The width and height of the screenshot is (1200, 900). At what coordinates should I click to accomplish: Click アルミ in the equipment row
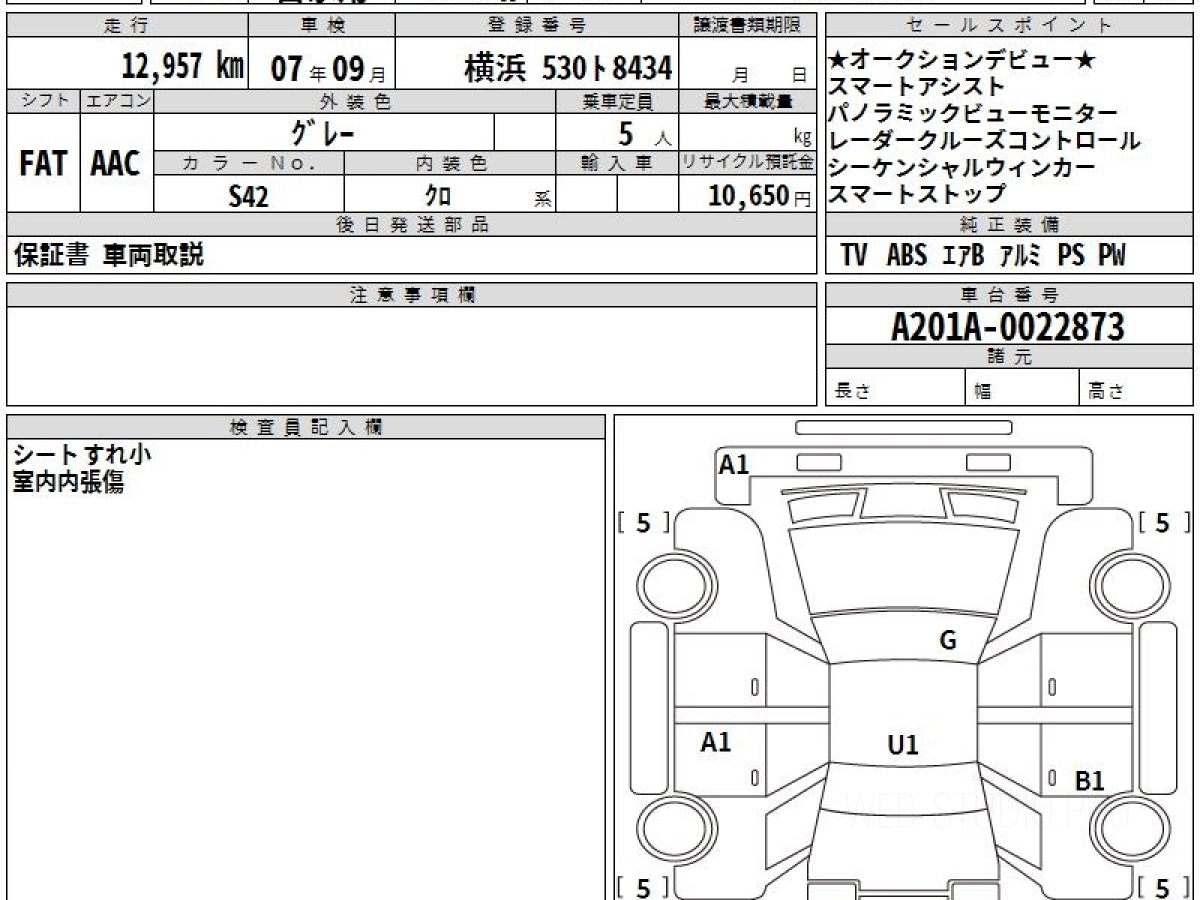pos(1021,256)
